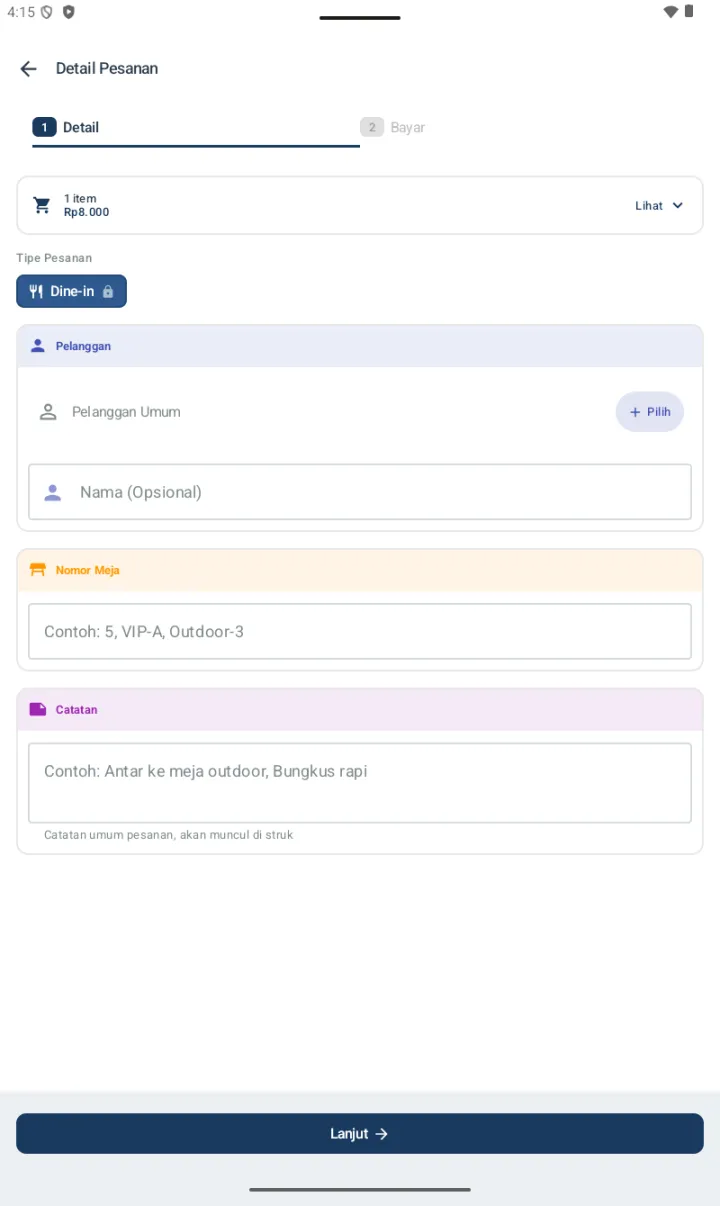Focus the Nama (Opsional) input field

coord(360,492)
